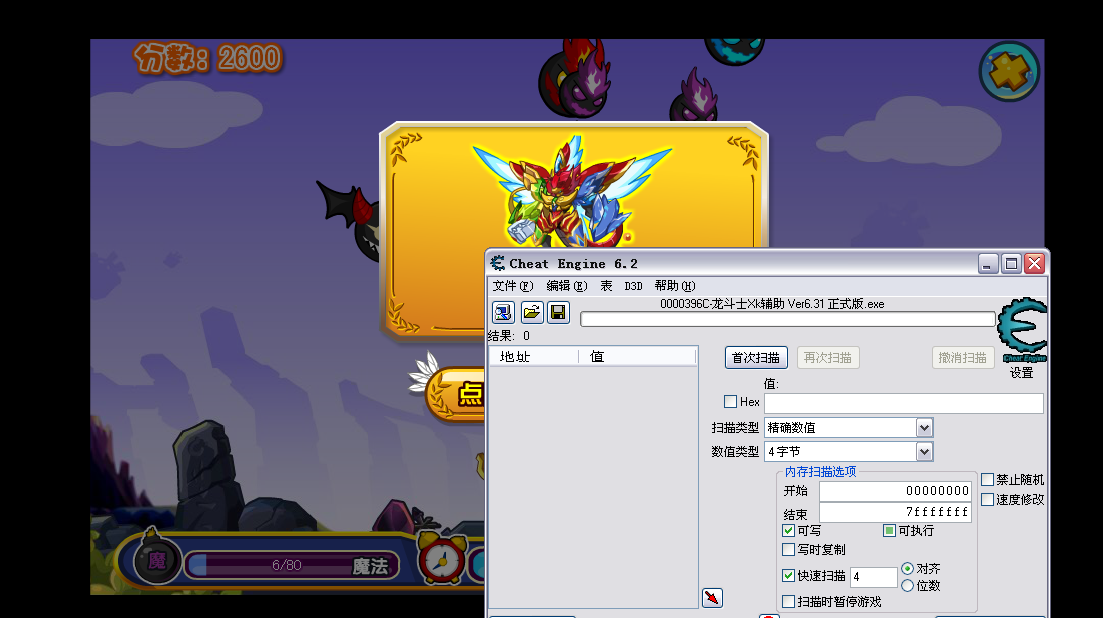This screenshot has width=1103, height=618.
Task: Click the 魔 bomb icon in game
Action: pyautogui.click(x=157, y=558)
